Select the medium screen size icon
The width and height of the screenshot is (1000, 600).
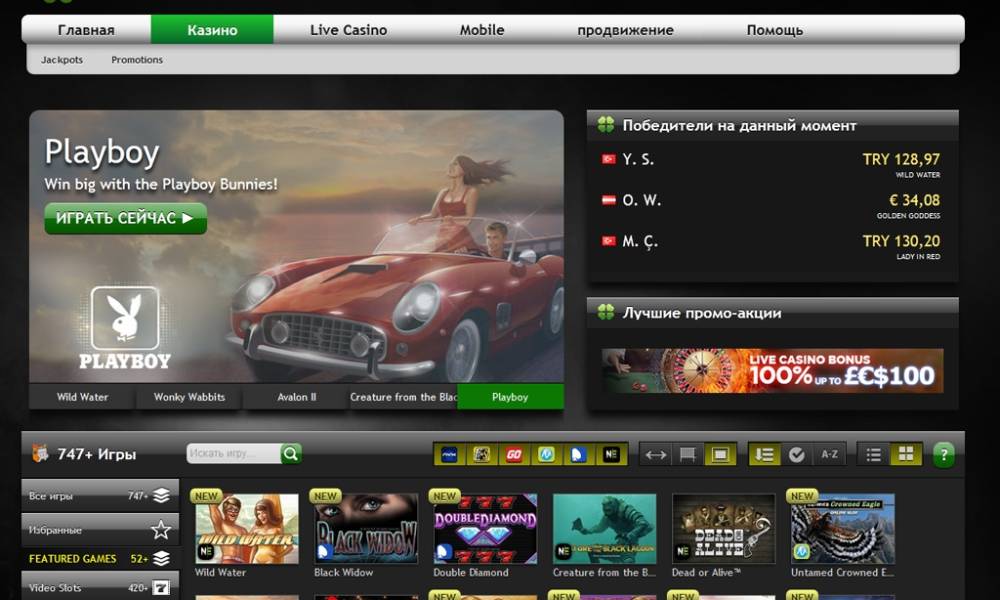pos(688,455)
